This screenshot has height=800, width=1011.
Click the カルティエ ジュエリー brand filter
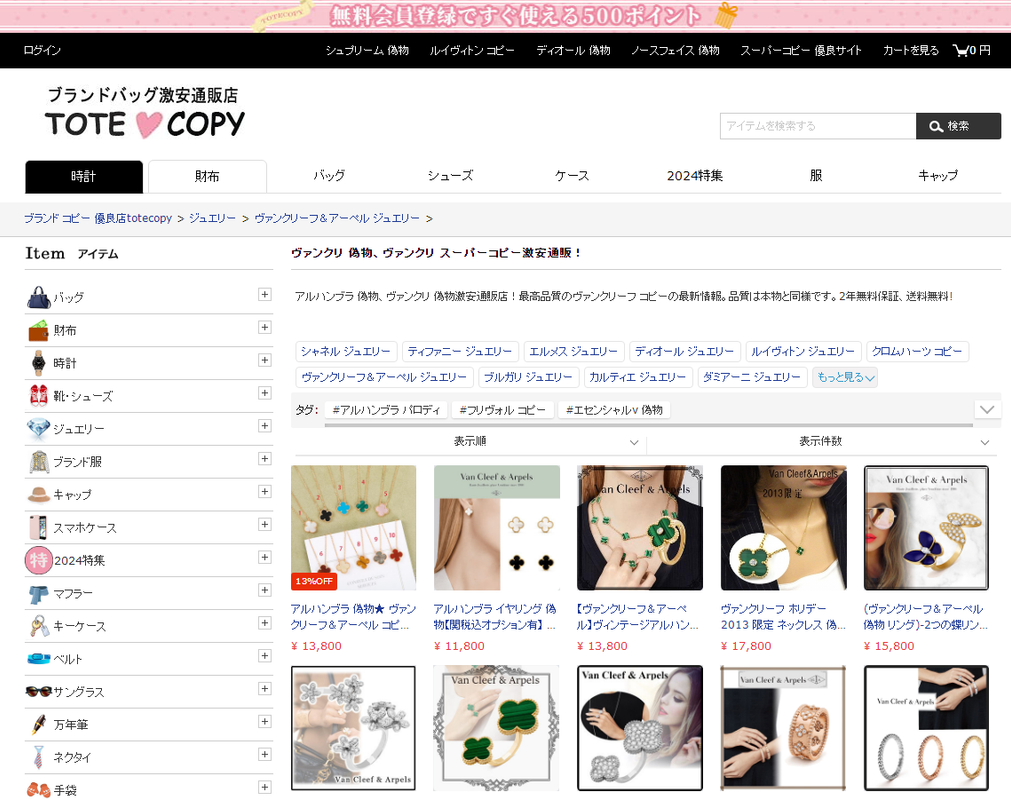tap(638, 377)
